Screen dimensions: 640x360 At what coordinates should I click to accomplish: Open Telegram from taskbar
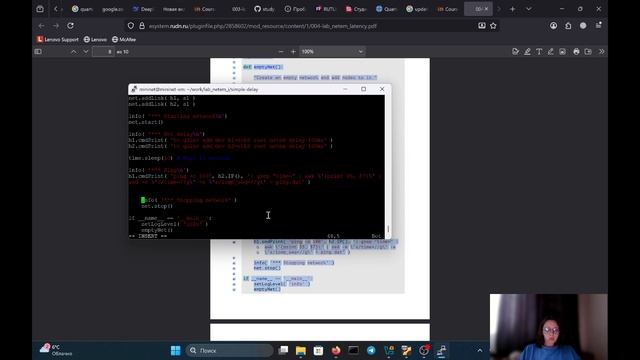(371, 350)
